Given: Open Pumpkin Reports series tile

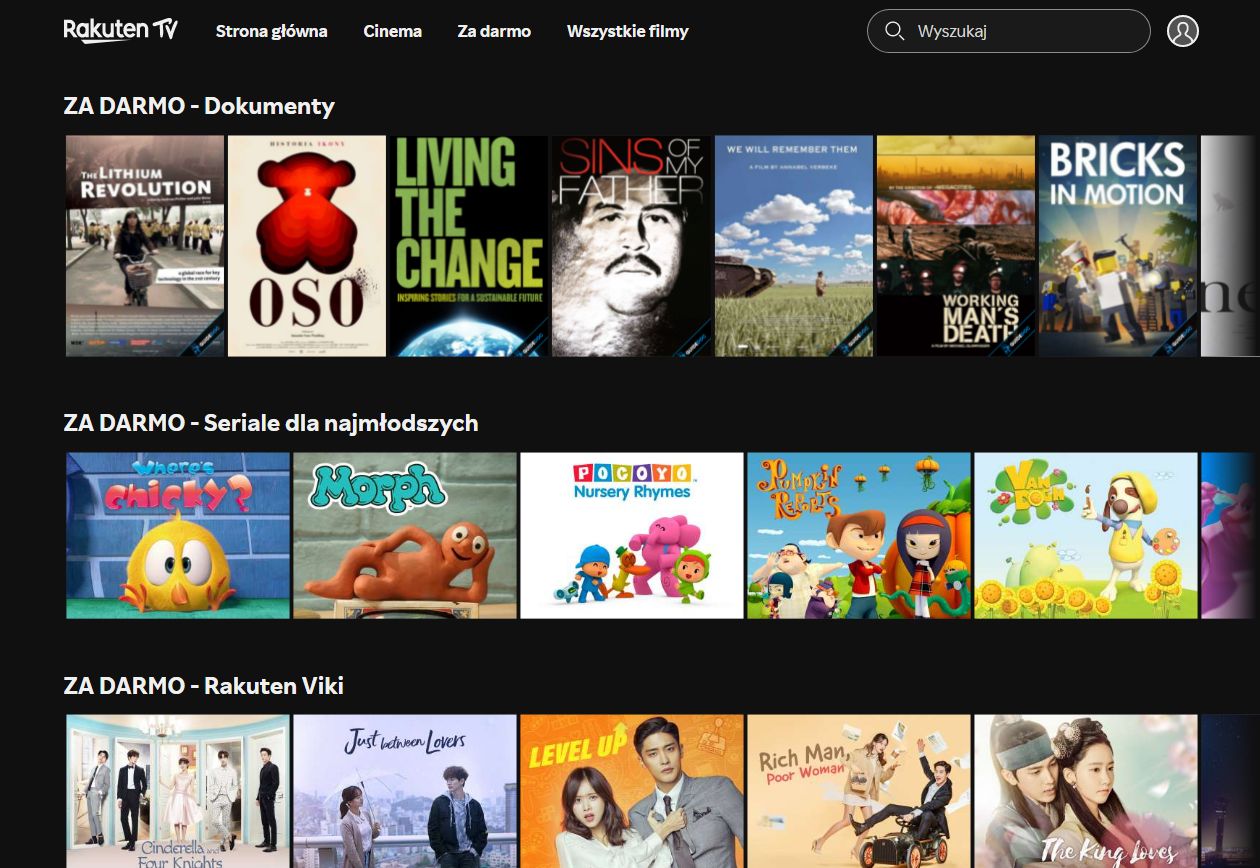Looking at the screenshot, I should click(859, 536).
